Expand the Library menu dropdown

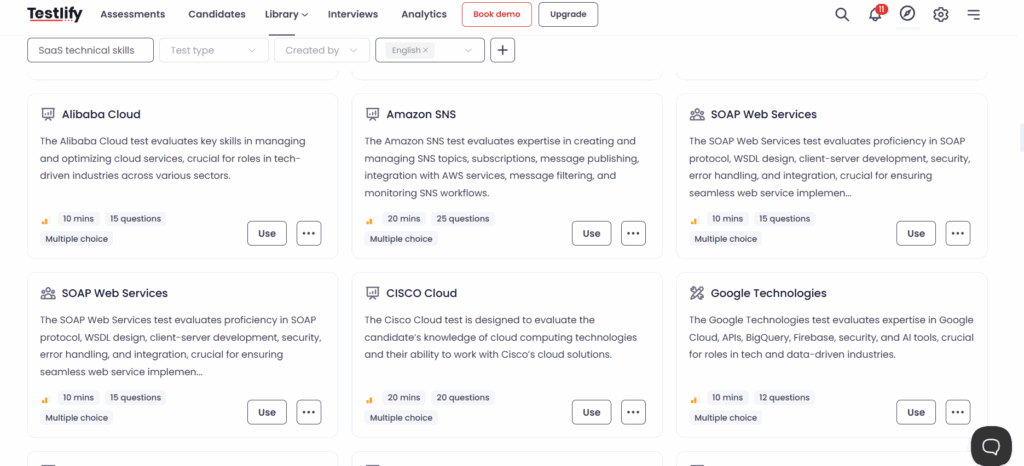pyautogui.click(x=287, y=14)
